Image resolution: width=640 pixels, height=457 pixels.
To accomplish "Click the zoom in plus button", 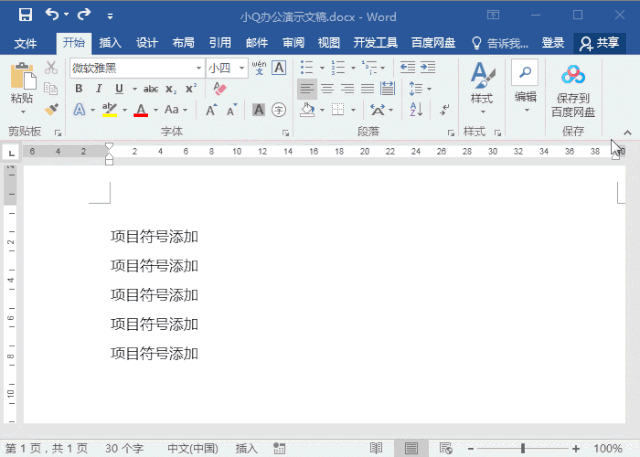I will click(576, 448).
